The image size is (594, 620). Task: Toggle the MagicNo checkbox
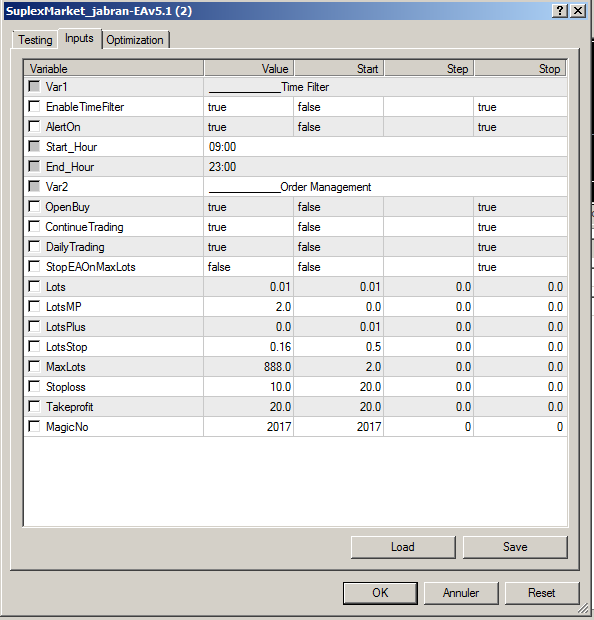pos(34,426)
